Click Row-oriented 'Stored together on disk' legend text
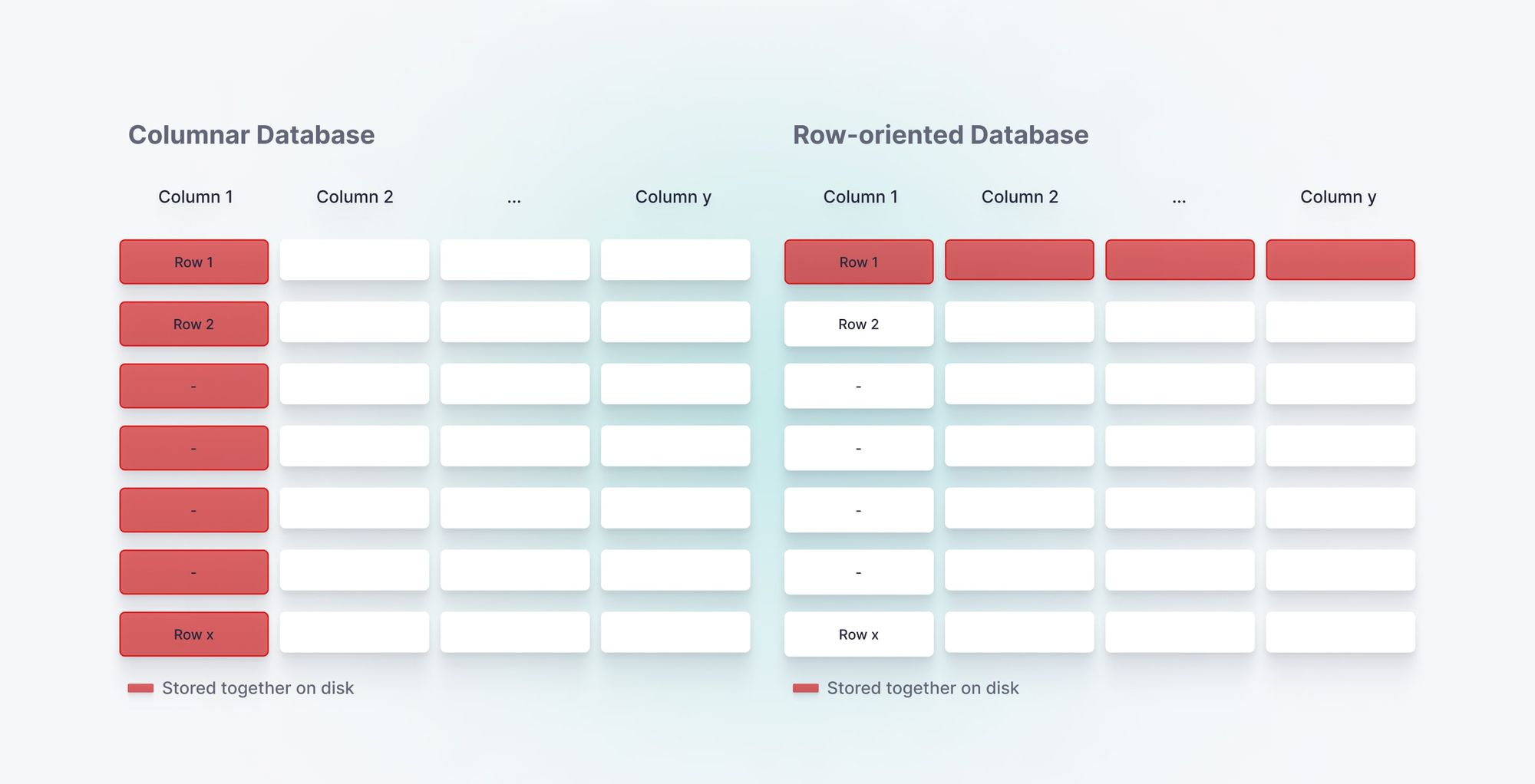Viewport: 1535px width, 784px height. (923, 688)
